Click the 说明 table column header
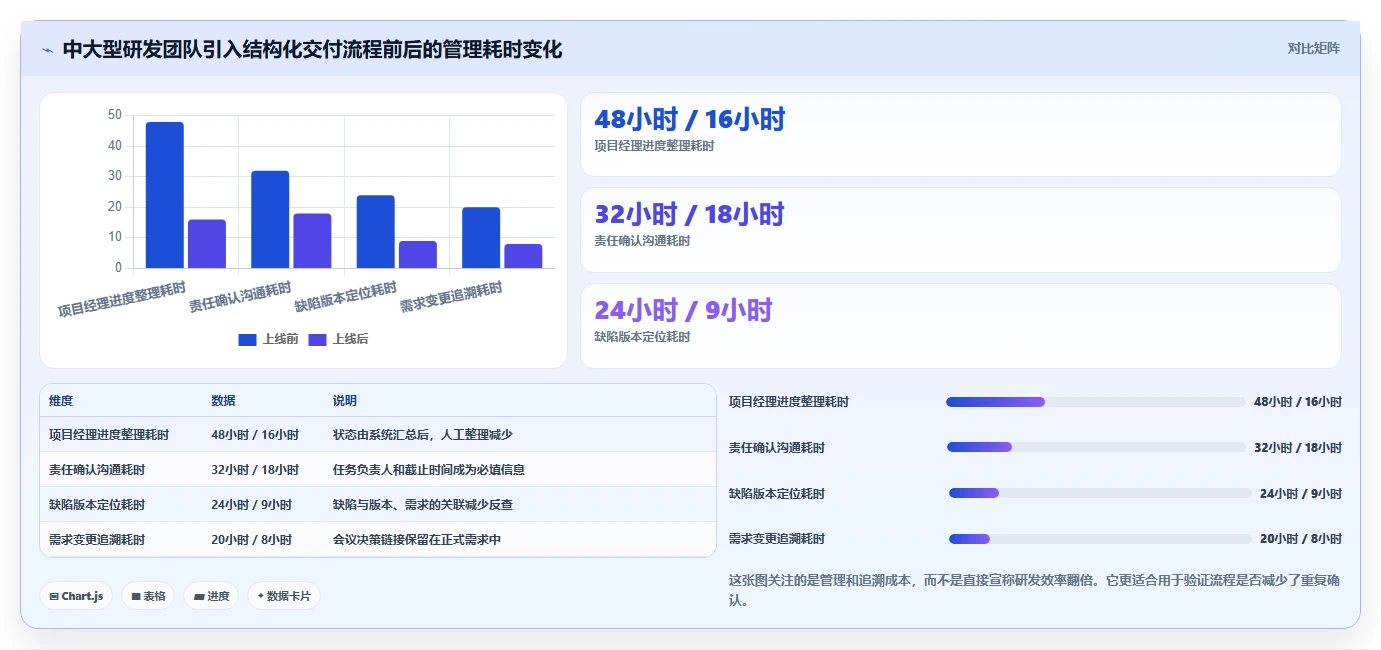 click(345, 400)
